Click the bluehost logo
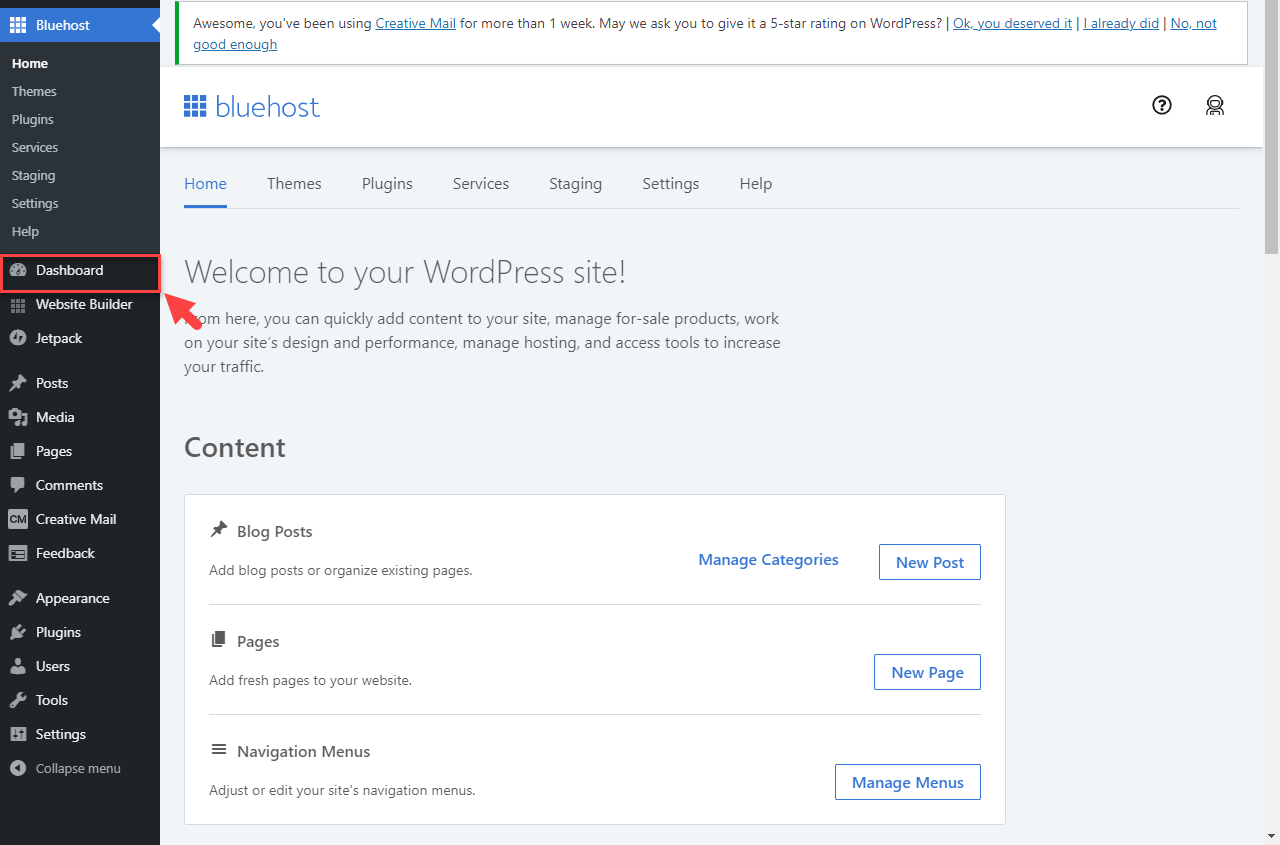Screen dimensions: 1280x845 click(251, 106)
